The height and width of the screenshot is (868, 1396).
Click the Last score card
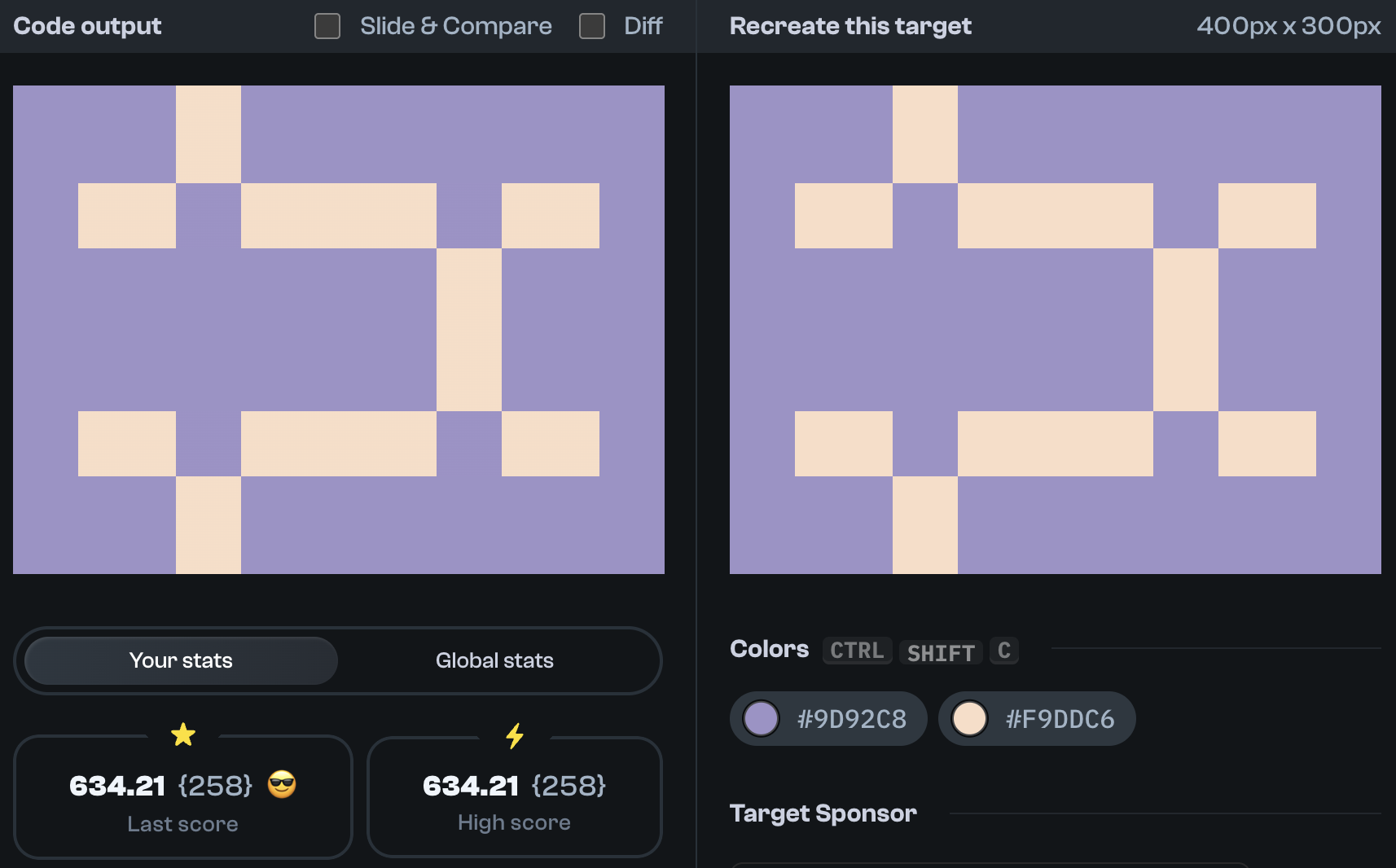point(183,798)
